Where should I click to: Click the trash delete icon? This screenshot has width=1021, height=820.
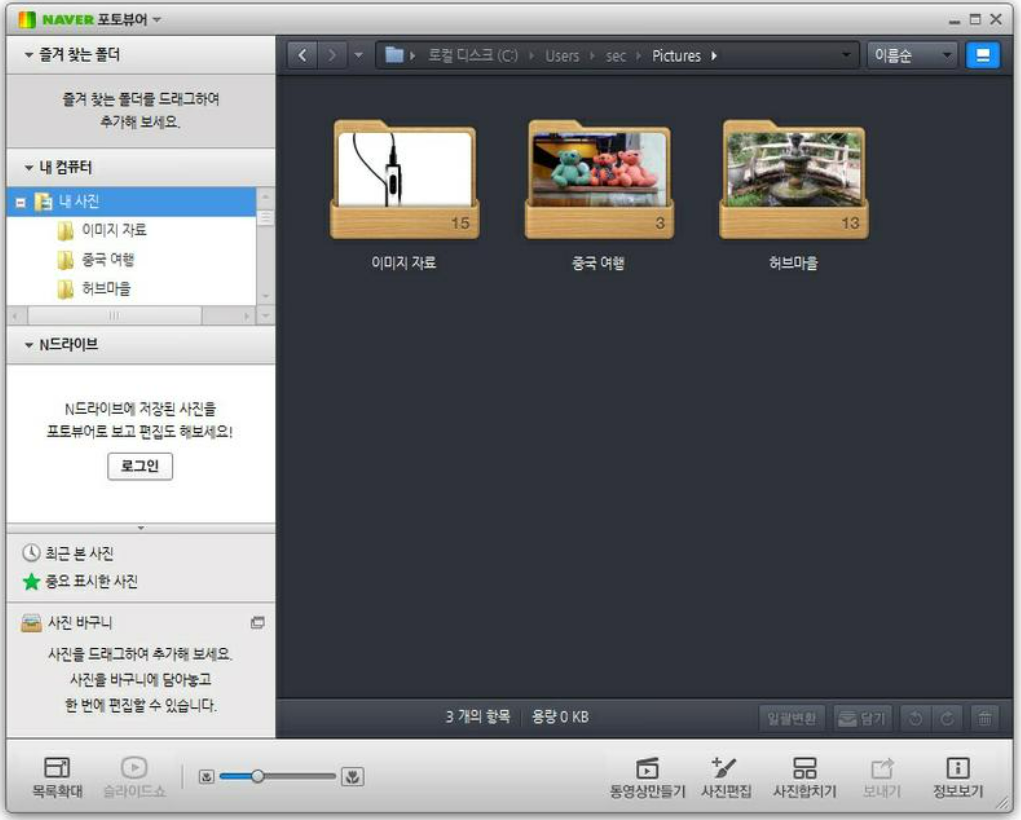point(985,718)
